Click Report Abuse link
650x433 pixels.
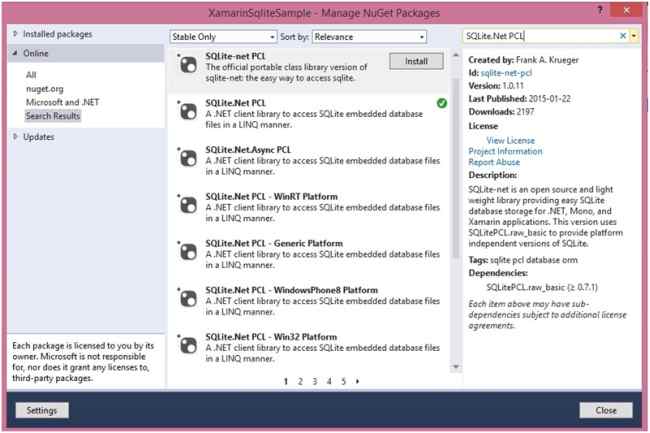(x=494, y=162)
